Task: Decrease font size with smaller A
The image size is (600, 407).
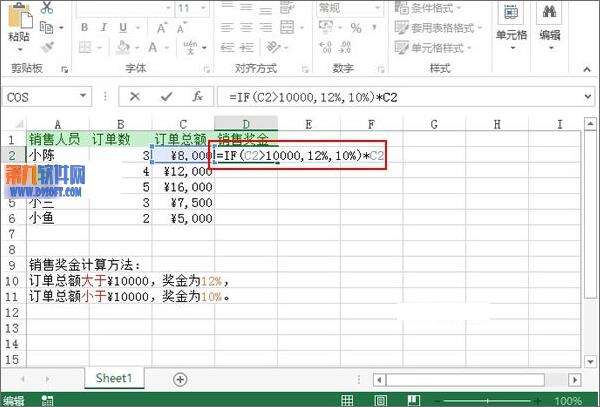Action: [x=181, y=28]
